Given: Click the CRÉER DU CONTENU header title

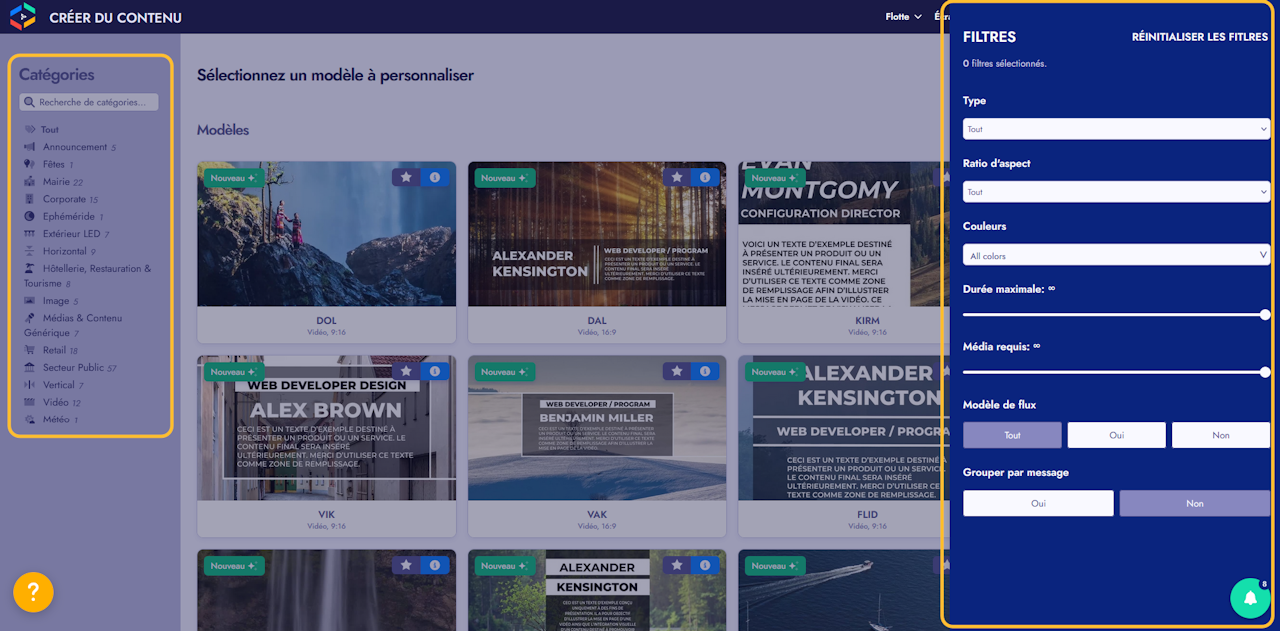Looking at the screenshot, I should point(116,17).
